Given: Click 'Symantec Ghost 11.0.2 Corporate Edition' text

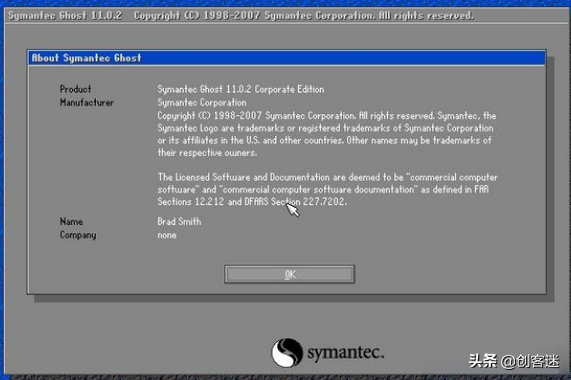Looking at the screenshot, I should click(241, 89).
